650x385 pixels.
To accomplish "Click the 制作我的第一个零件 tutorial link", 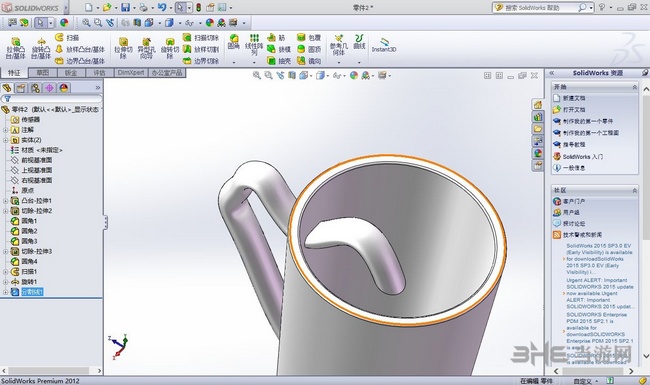I will click(x=587, y=121).
